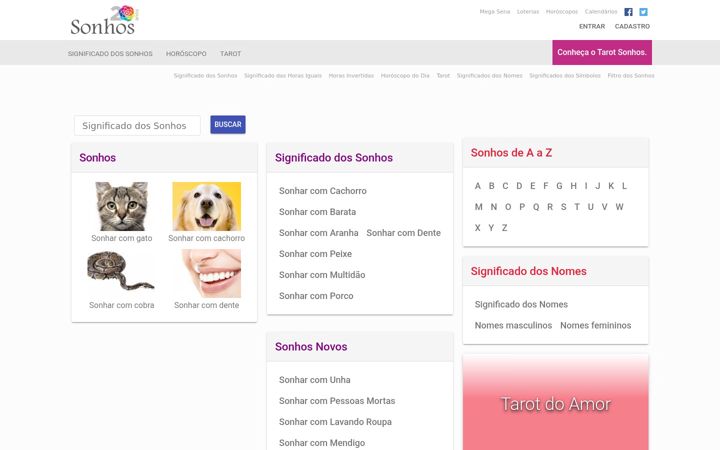The height and width of the screenshot is (450, 720).
Task: Select letter M in Sonhos de A a Z
Action: point(478,207)
